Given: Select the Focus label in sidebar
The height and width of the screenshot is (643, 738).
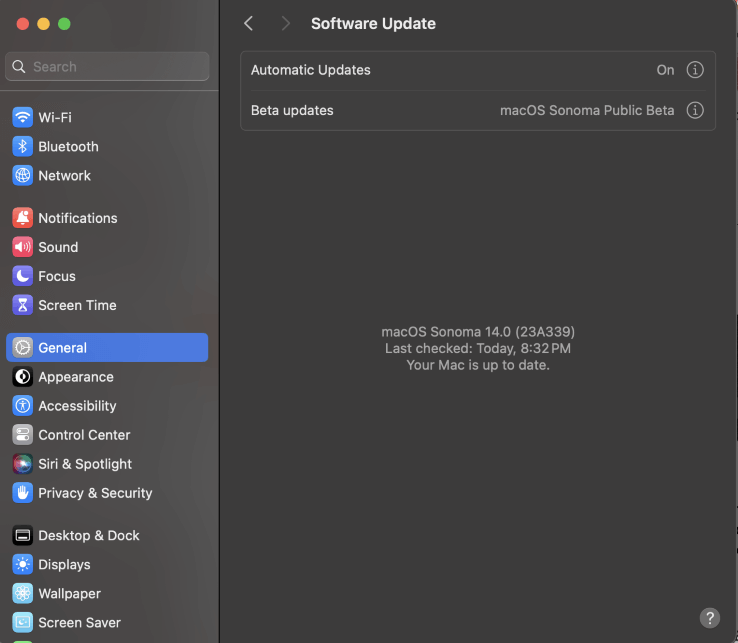Looking at the screenshot, I should 57,276.
